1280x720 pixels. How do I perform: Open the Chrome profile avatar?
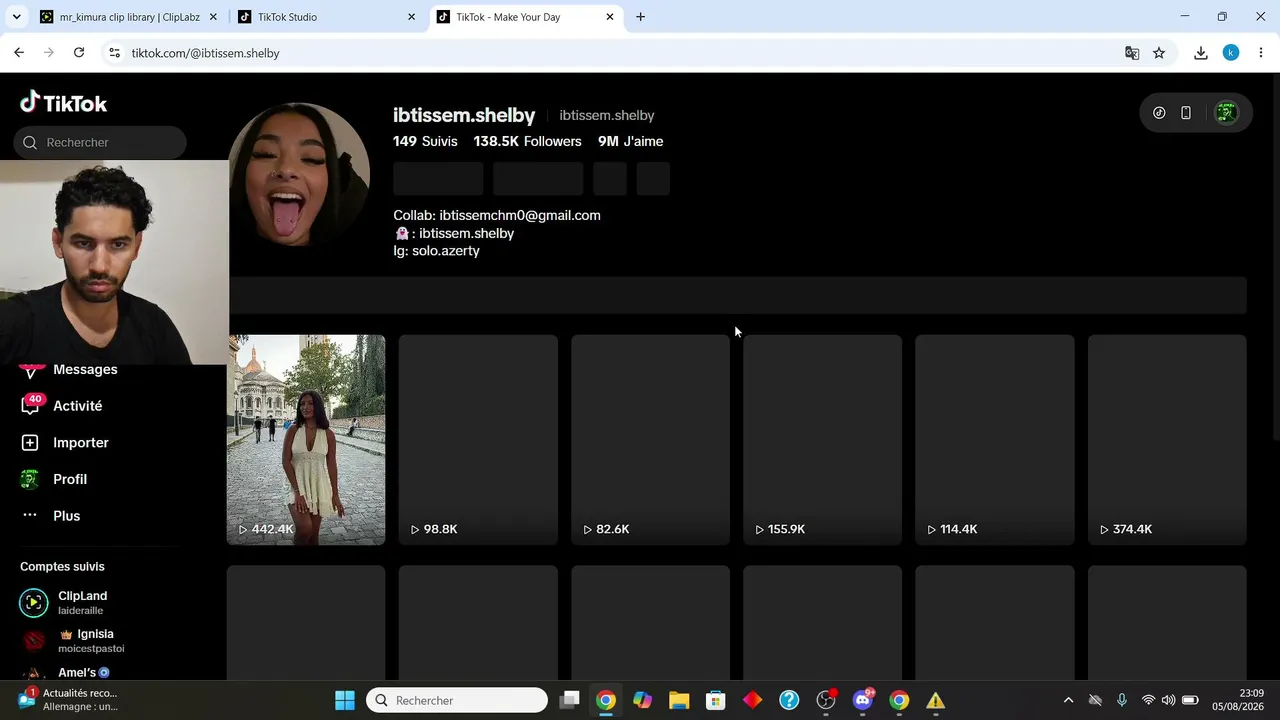(x=1231, y=53)
